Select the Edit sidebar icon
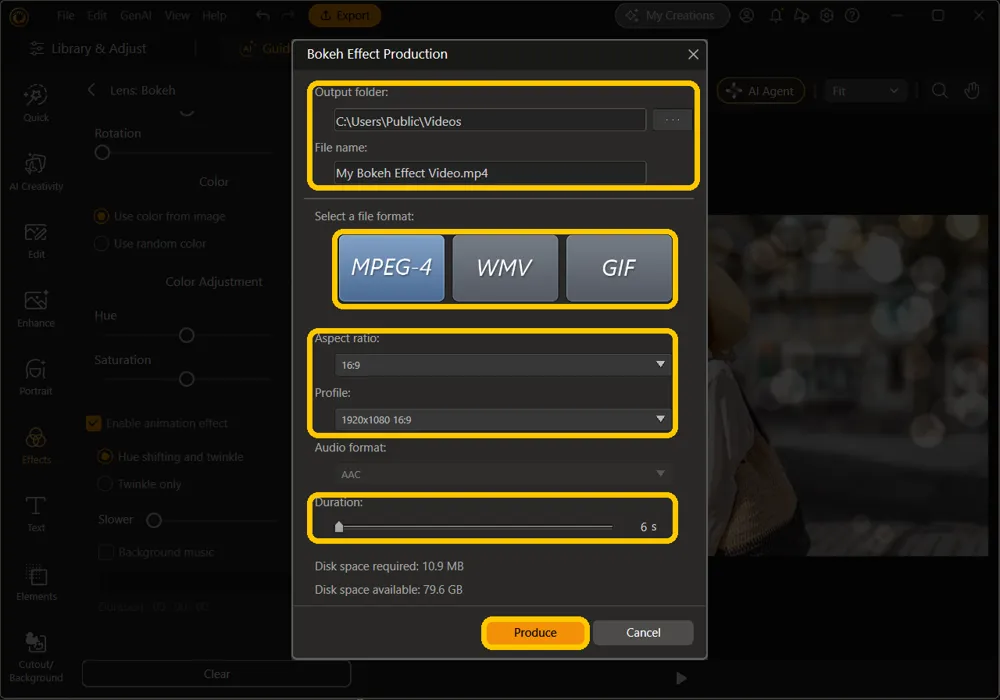Screen dimensions: 1000x700 36,240
